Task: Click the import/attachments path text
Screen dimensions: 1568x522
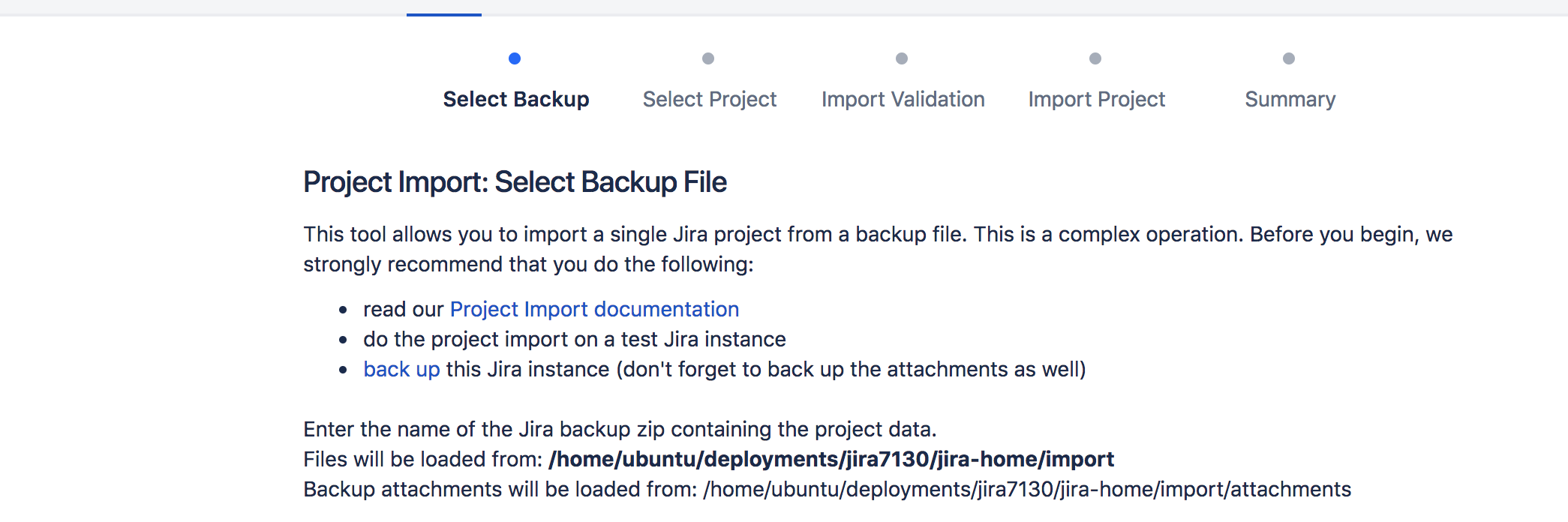Action: coord(1026,489)
